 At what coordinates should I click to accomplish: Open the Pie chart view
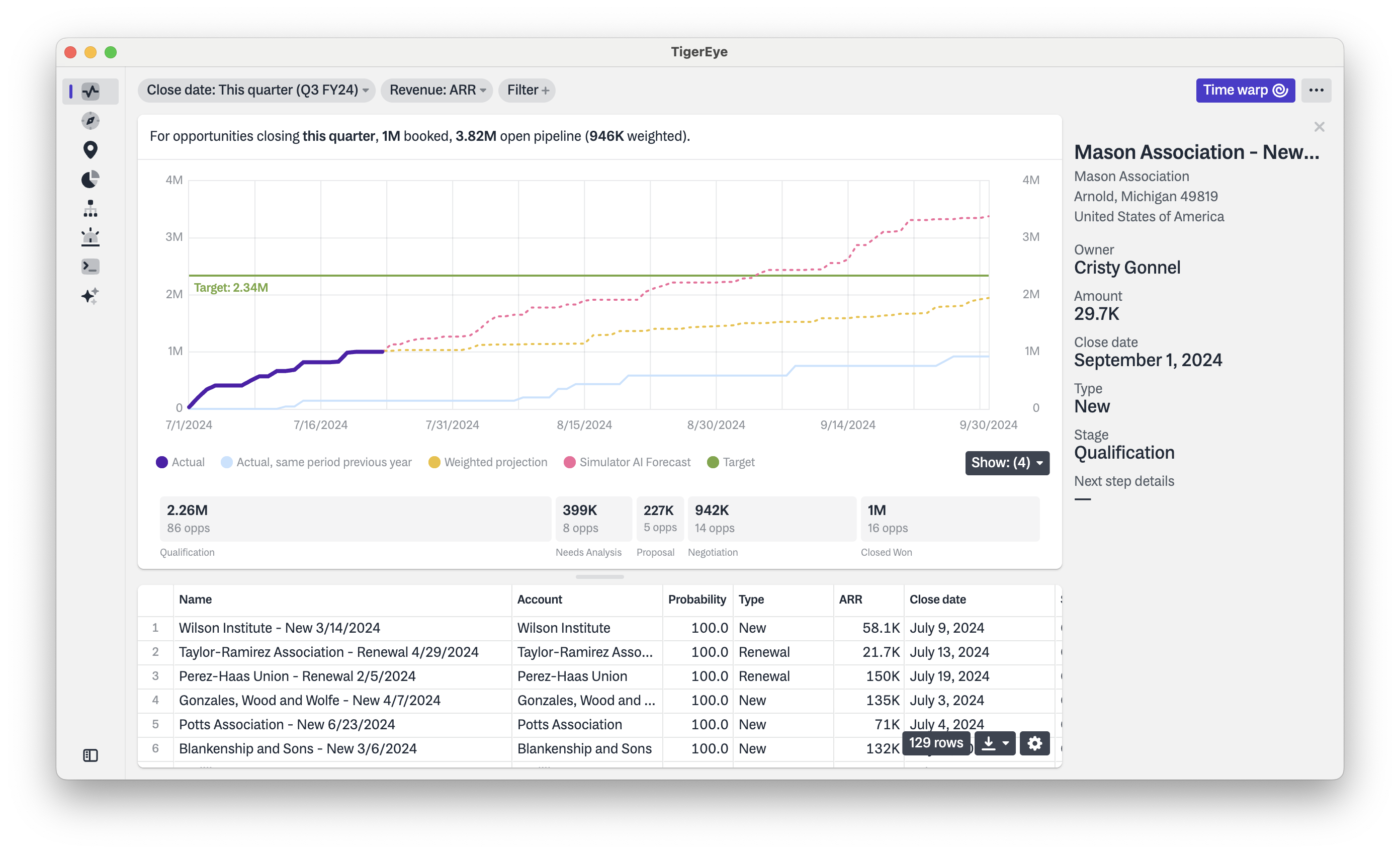pos(91,179)
